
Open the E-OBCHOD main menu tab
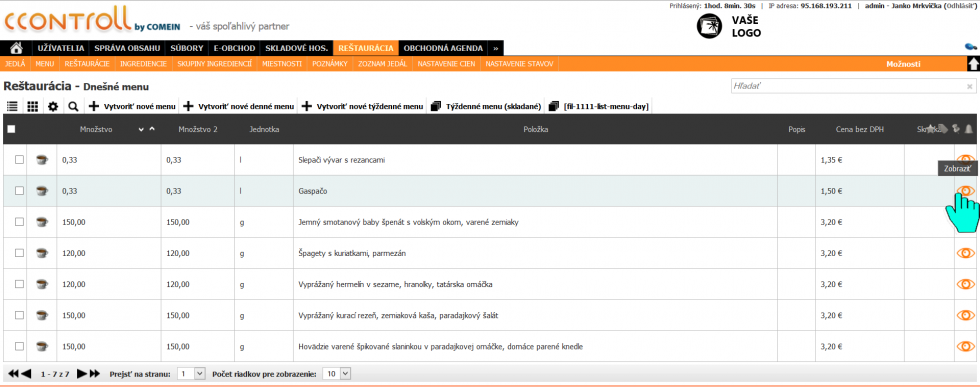coord(234,48)
